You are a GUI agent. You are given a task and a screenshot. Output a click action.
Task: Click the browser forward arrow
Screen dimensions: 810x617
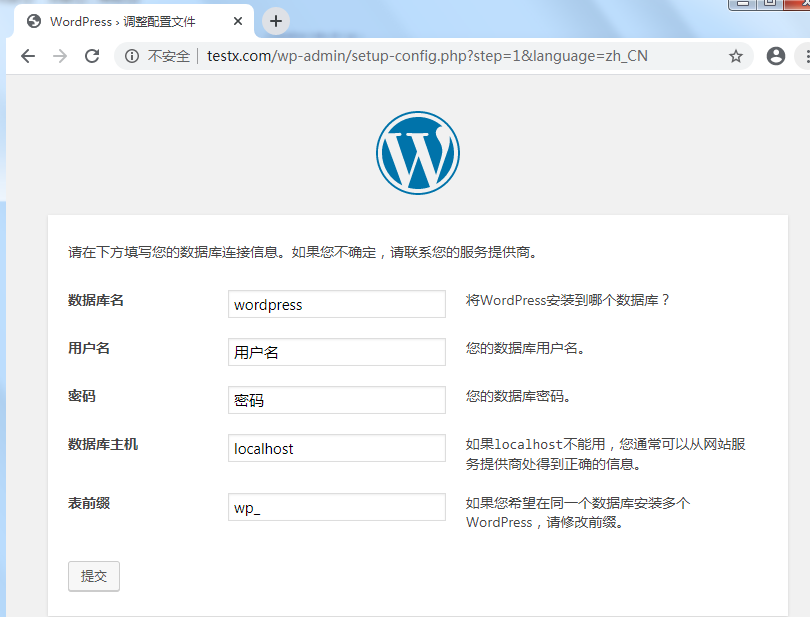coord(60,56)
